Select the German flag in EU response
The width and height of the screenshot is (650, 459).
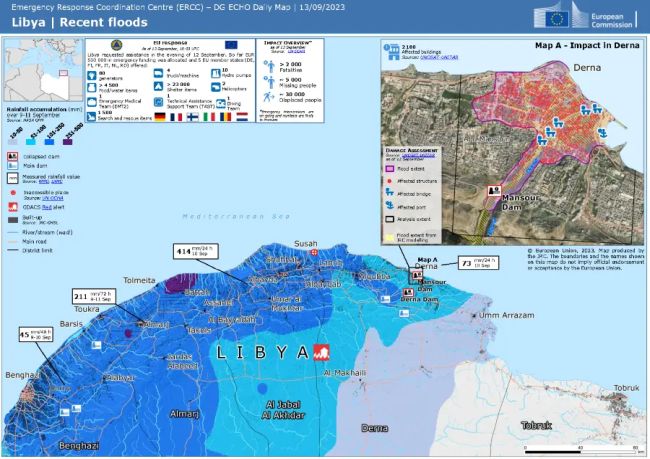tap(160, 116)
